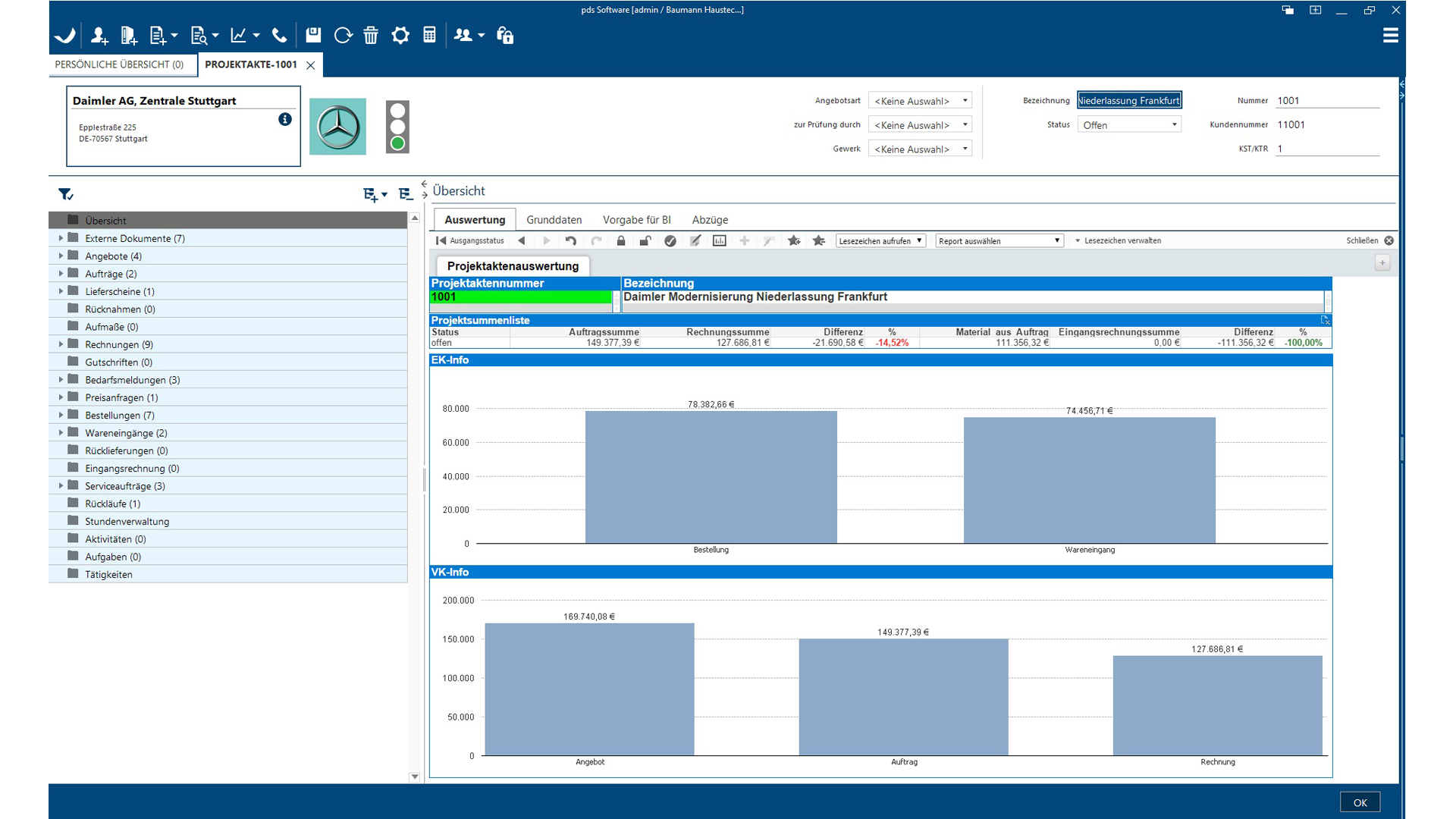Open the calculator icon
Viewport: 1456px width, 819px height.
429,35
